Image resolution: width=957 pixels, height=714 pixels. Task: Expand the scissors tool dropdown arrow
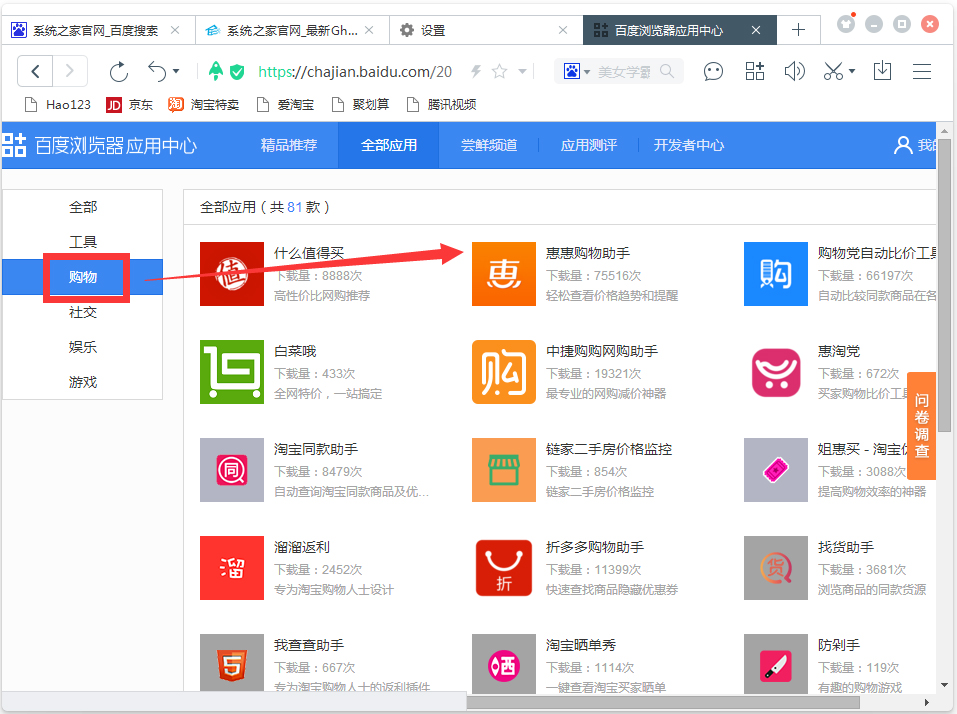[852, 71]
